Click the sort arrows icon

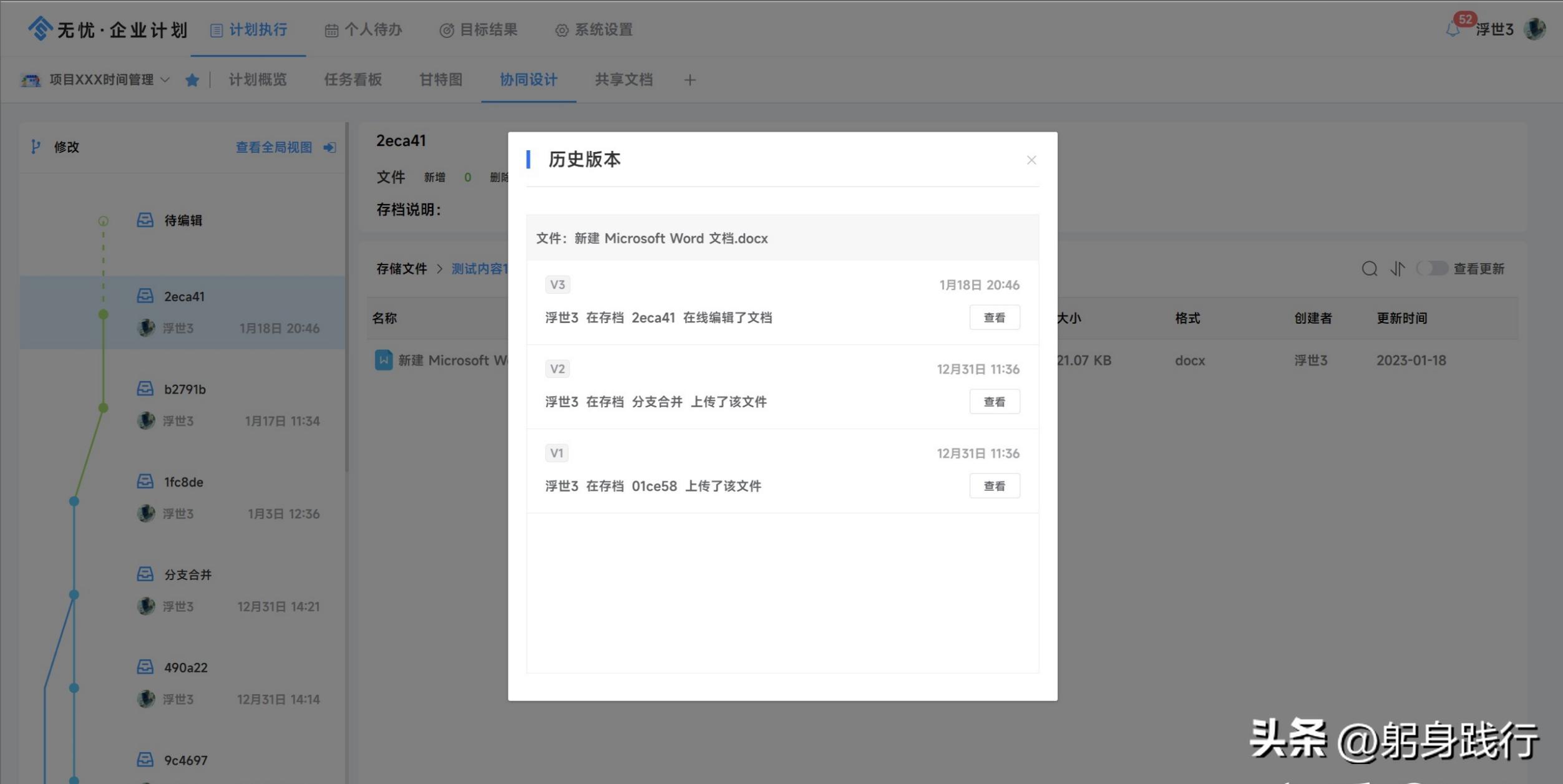(1397, 269)
